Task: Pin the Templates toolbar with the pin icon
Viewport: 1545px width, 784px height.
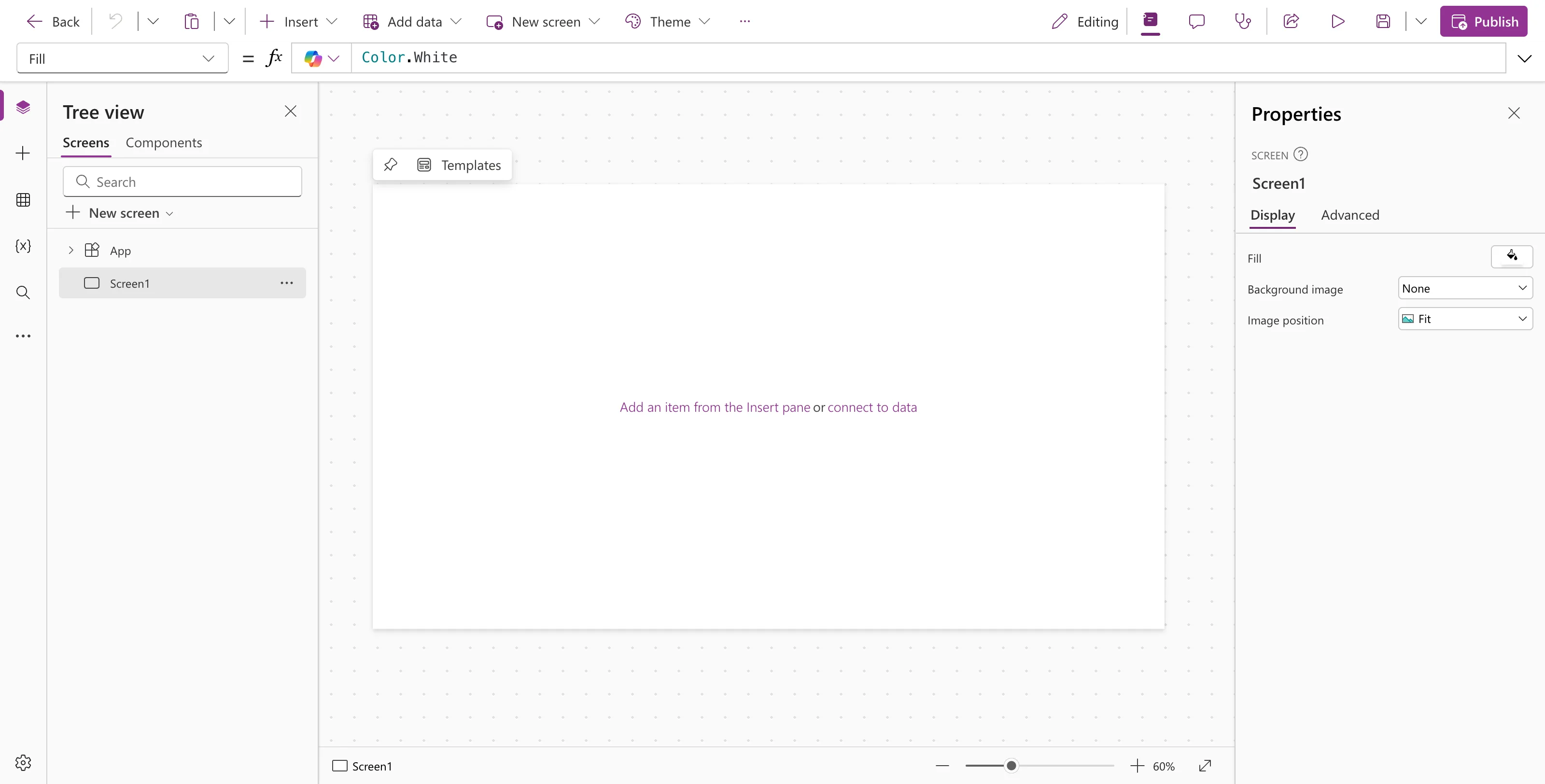Action: (391, 164)
